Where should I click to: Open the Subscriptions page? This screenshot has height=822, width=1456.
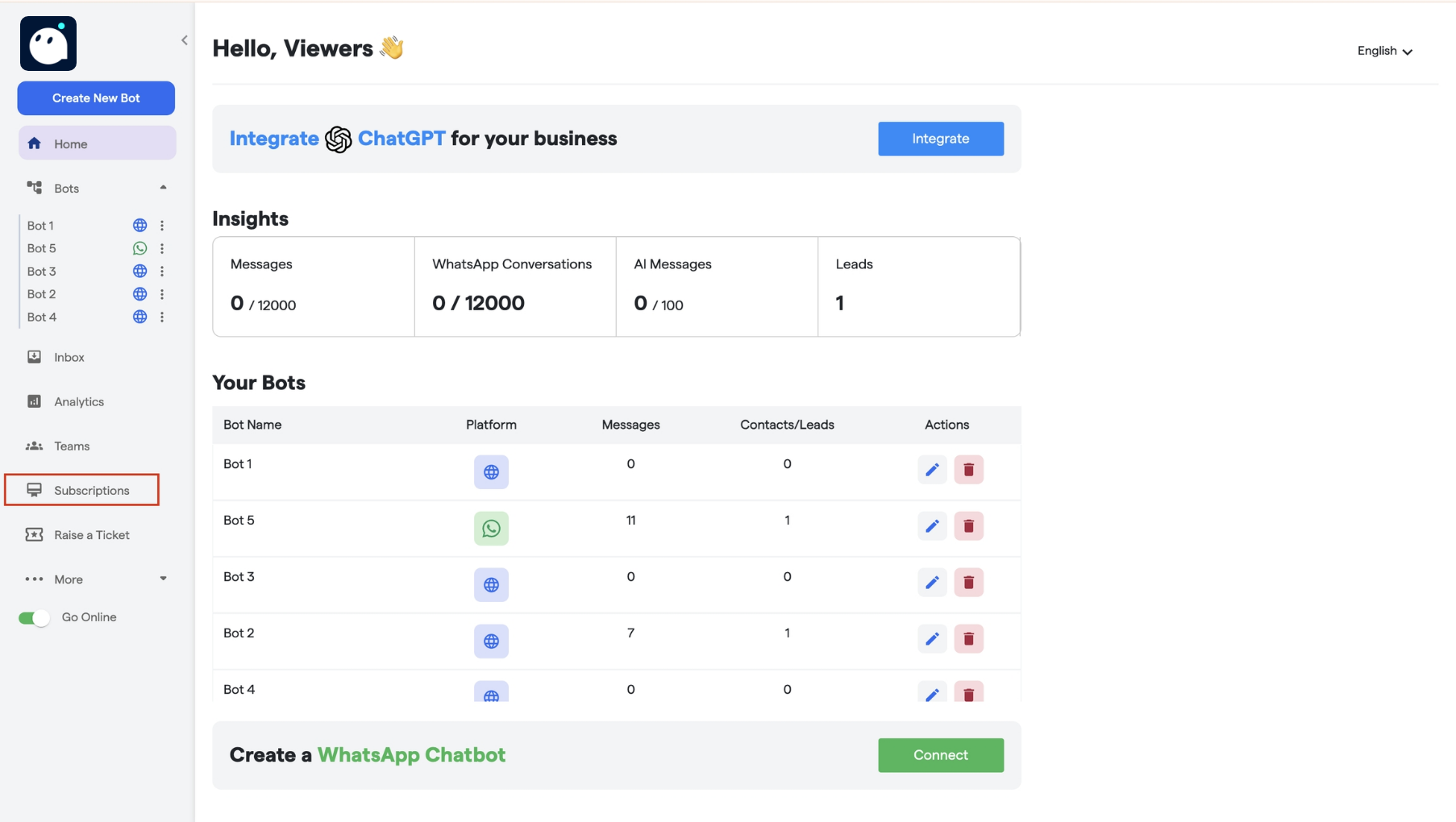coord(91,490)
